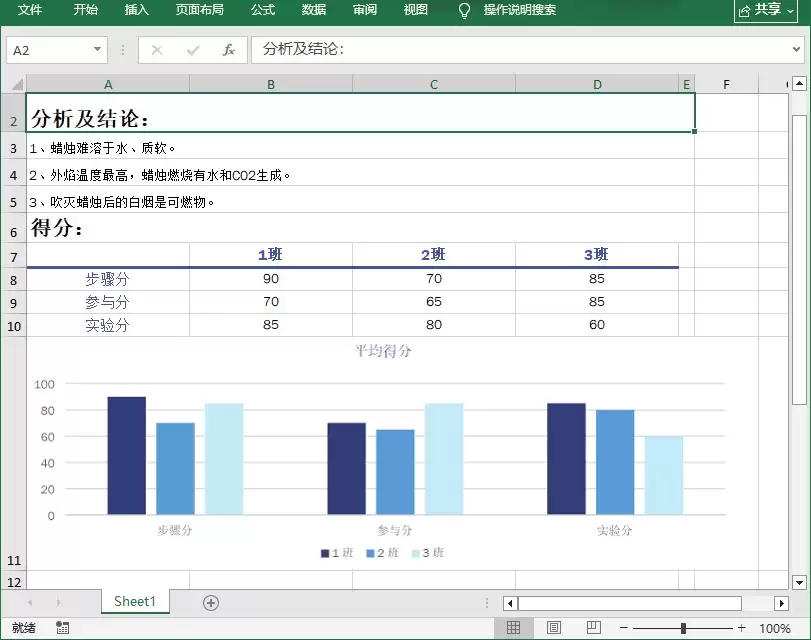The height and width of the screenshot is (640, 811).
Task: Click the next sheet navigation arrow
Action: tap(58, 603)
